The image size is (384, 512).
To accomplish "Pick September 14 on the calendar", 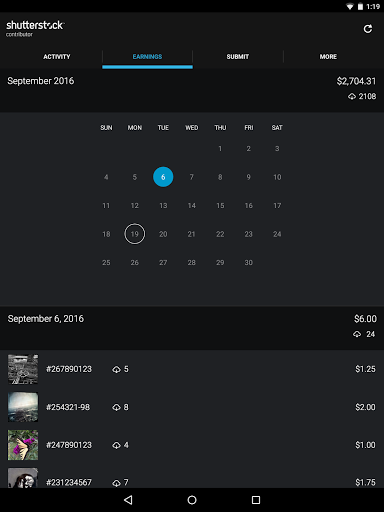I will [x=192, y=206].
